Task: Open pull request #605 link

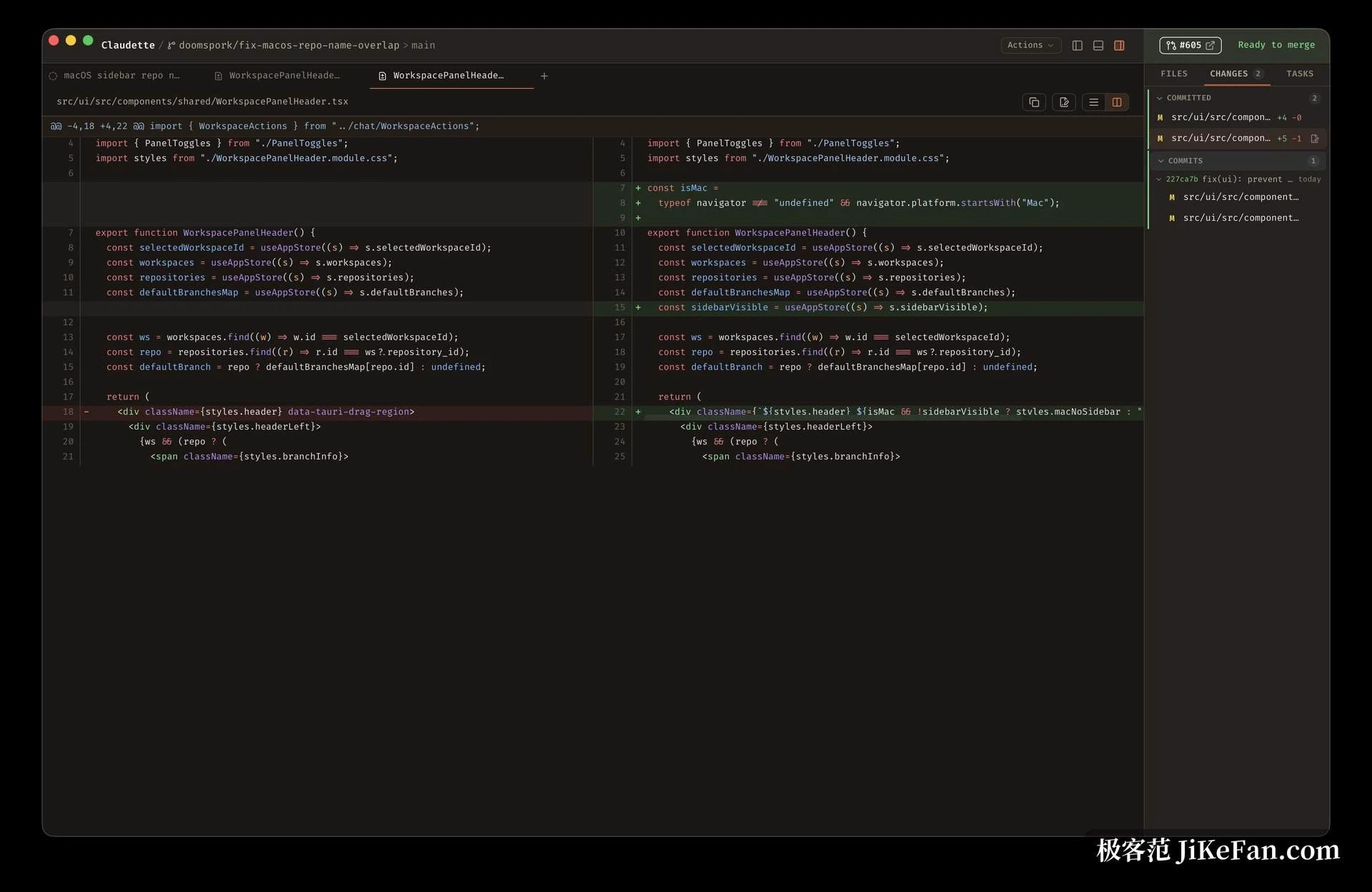Action: tap(1190, 45)
